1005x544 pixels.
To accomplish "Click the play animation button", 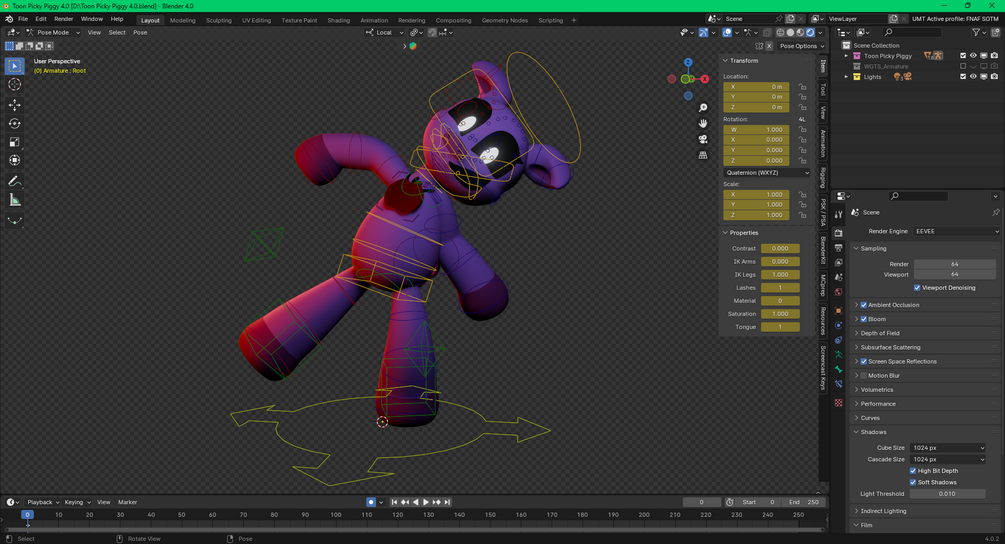I will (426, 502).
